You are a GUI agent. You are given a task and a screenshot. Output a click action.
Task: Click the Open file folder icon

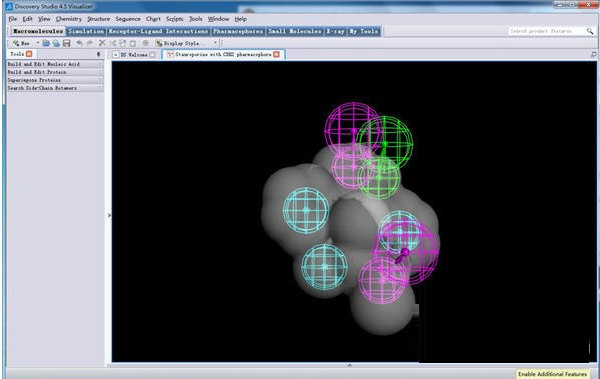tap(46, 43)
